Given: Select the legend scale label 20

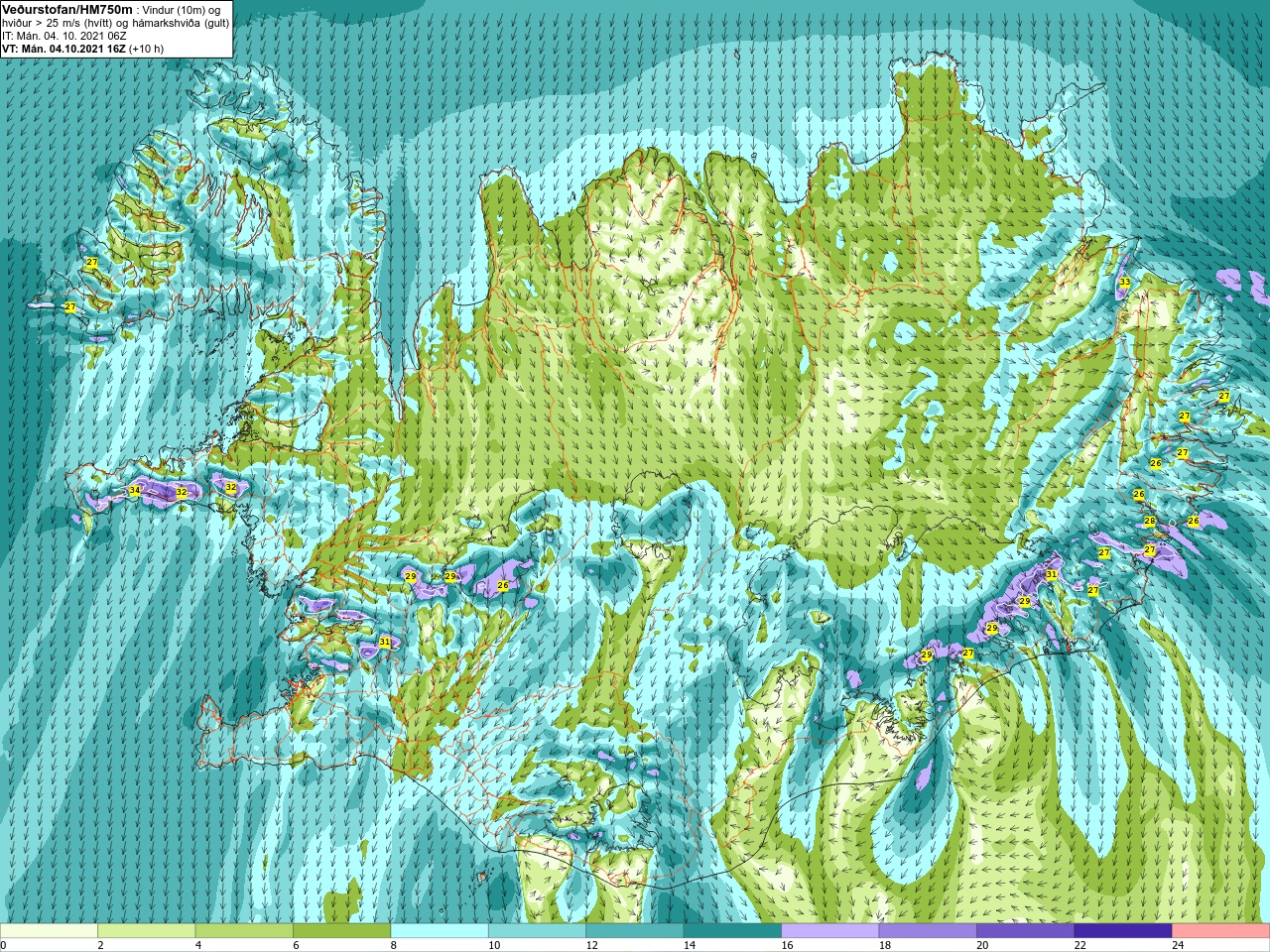Looking at the screenshot, I should tap(982, 945).
